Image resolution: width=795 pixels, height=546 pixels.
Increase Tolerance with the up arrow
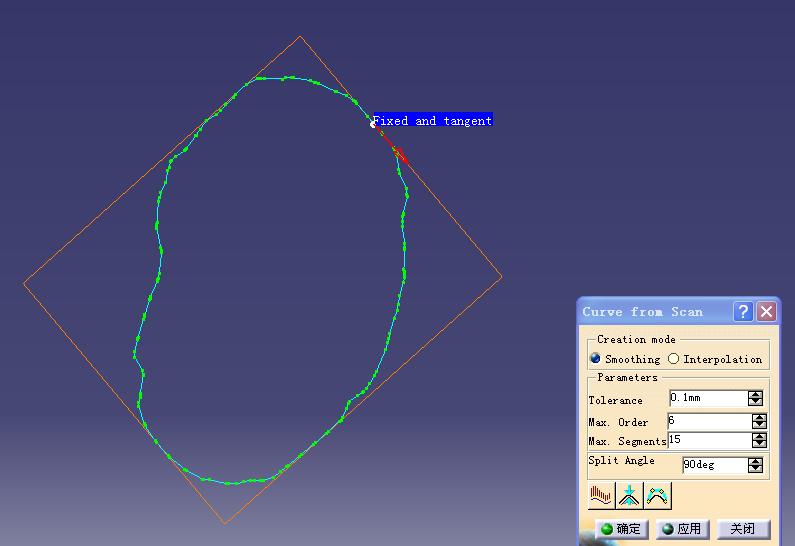(755, 394)
